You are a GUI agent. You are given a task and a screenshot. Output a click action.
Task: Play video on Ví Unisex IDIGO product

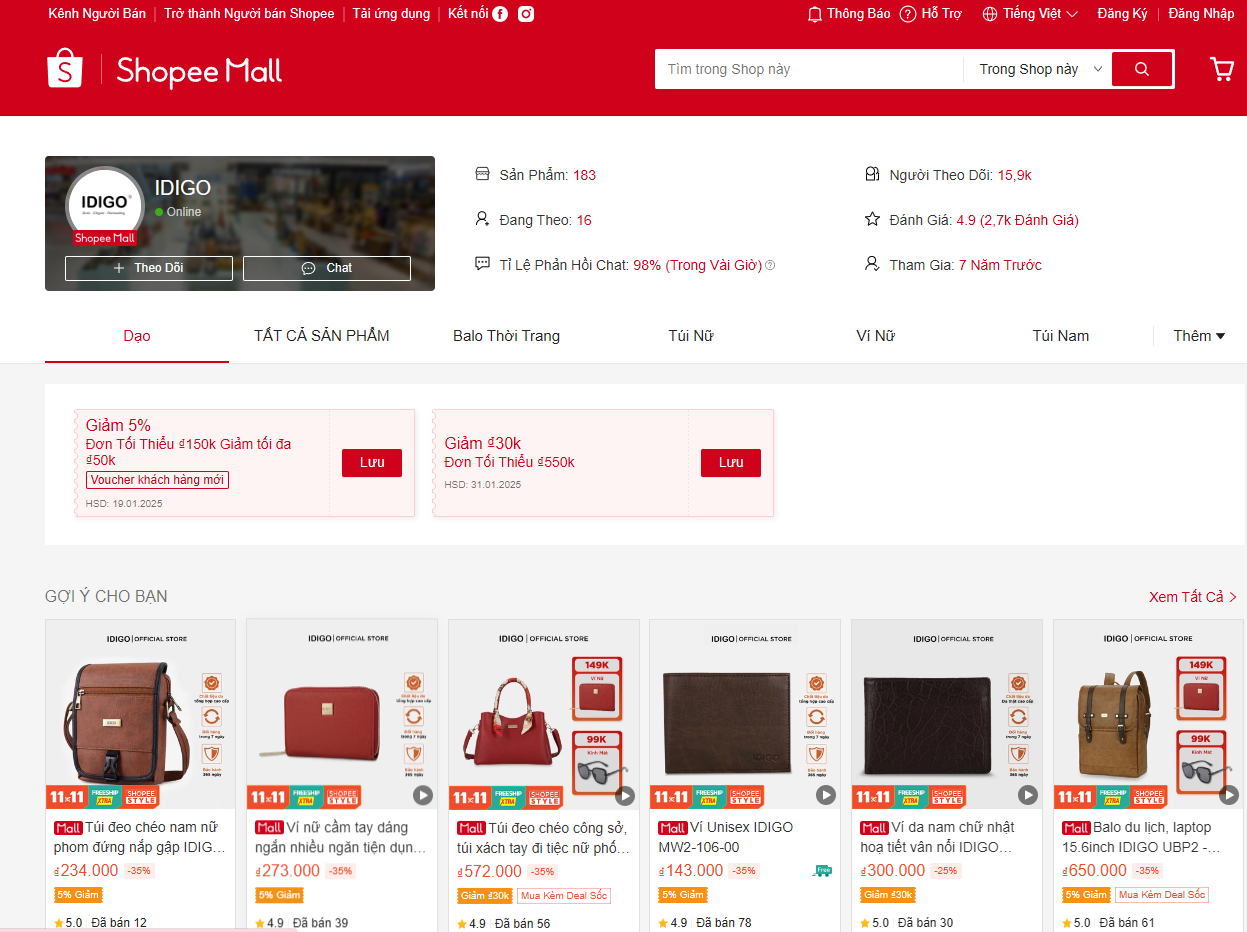tap(826, 795)
